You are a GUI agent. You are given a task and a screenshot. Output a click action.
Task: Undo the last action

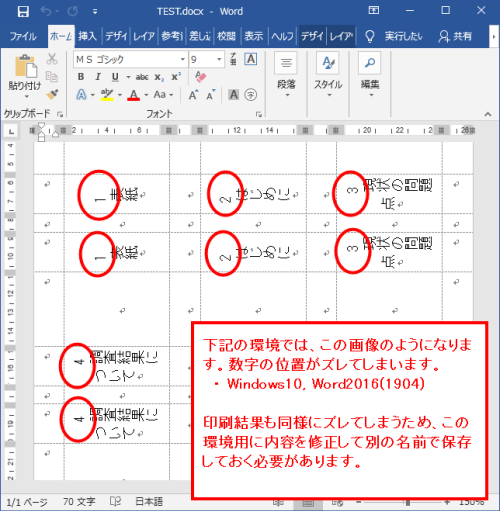[46, 11]
